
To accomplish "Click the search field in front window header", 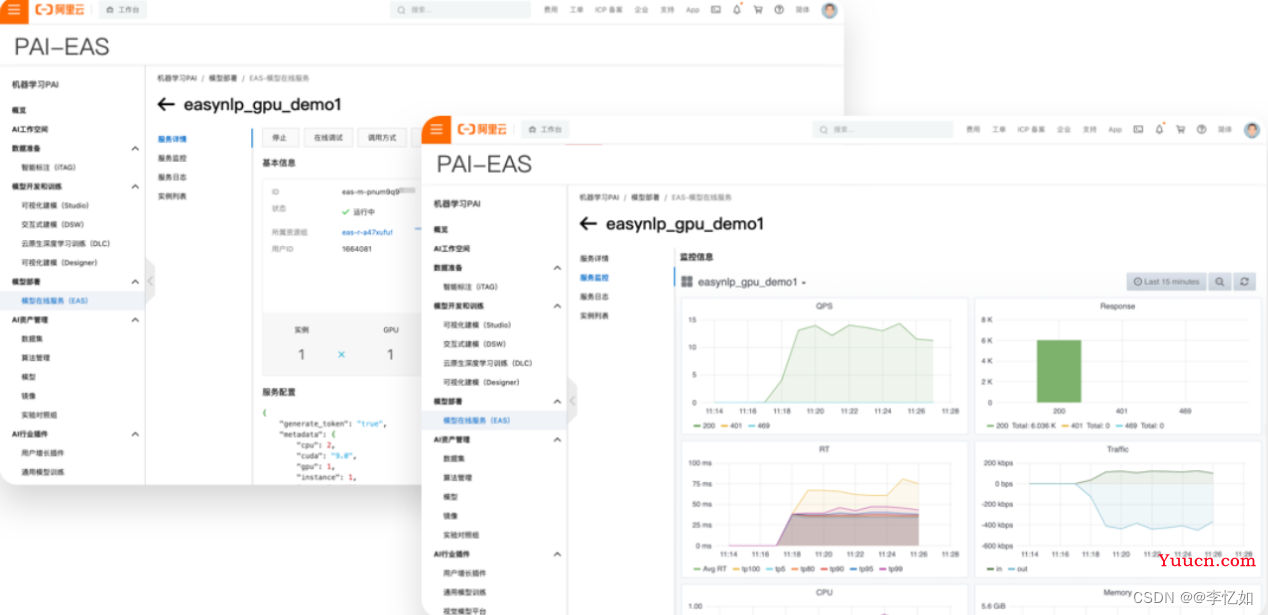I will 884,129.
